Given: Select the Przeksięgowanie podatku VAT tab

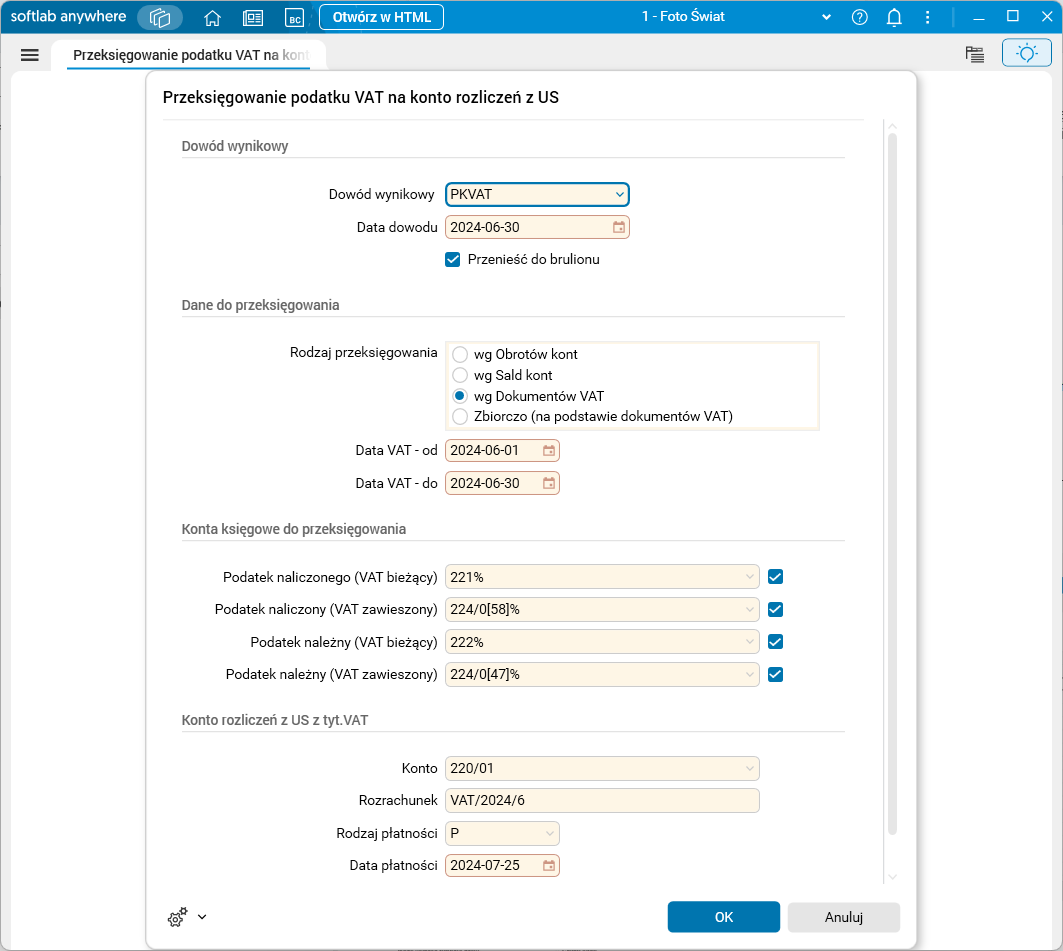Looking at the screenshot, I should (190, 55).
